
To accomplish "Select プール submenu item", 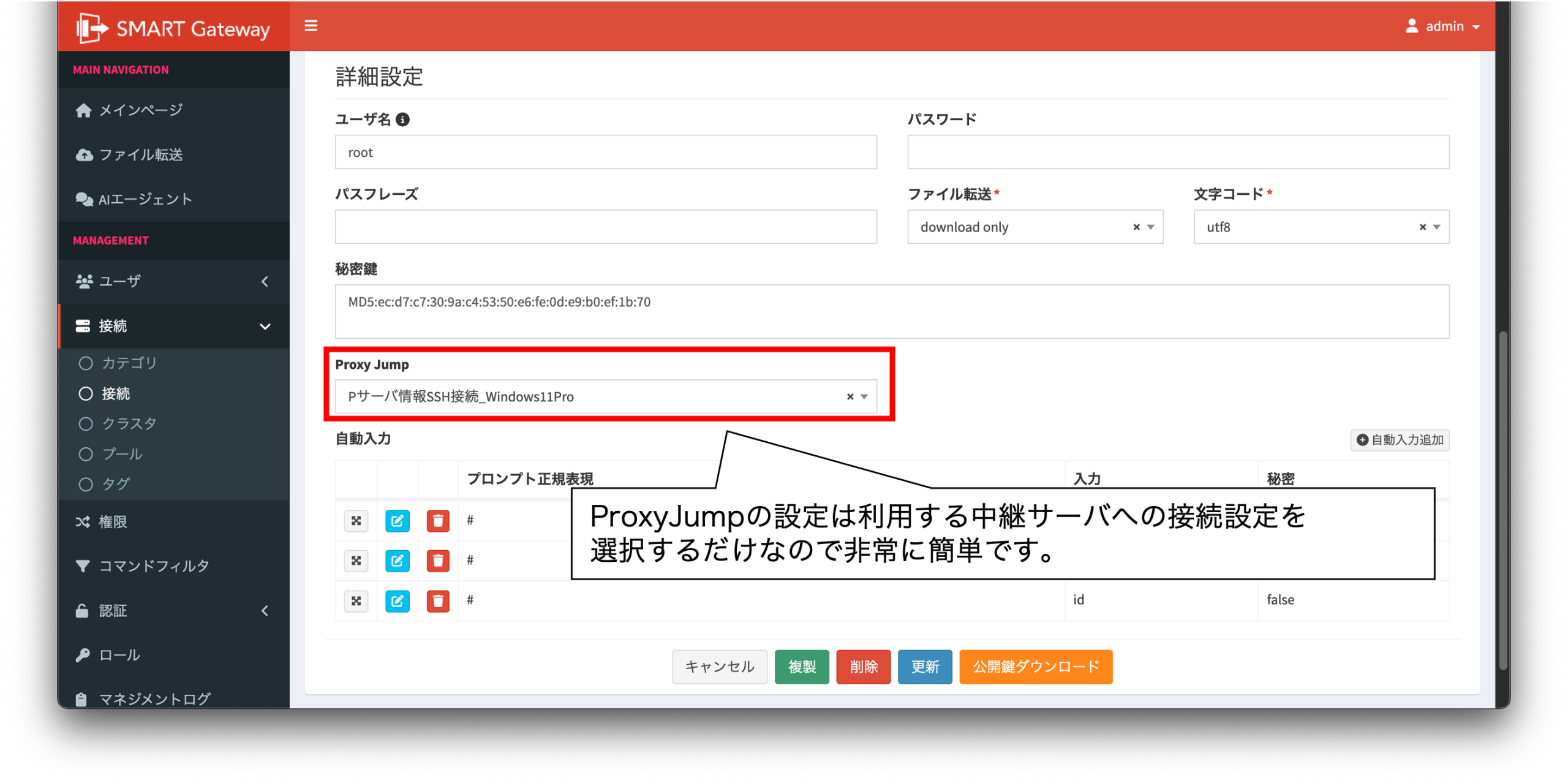I will pyautogui.click(x=122, y=454).
